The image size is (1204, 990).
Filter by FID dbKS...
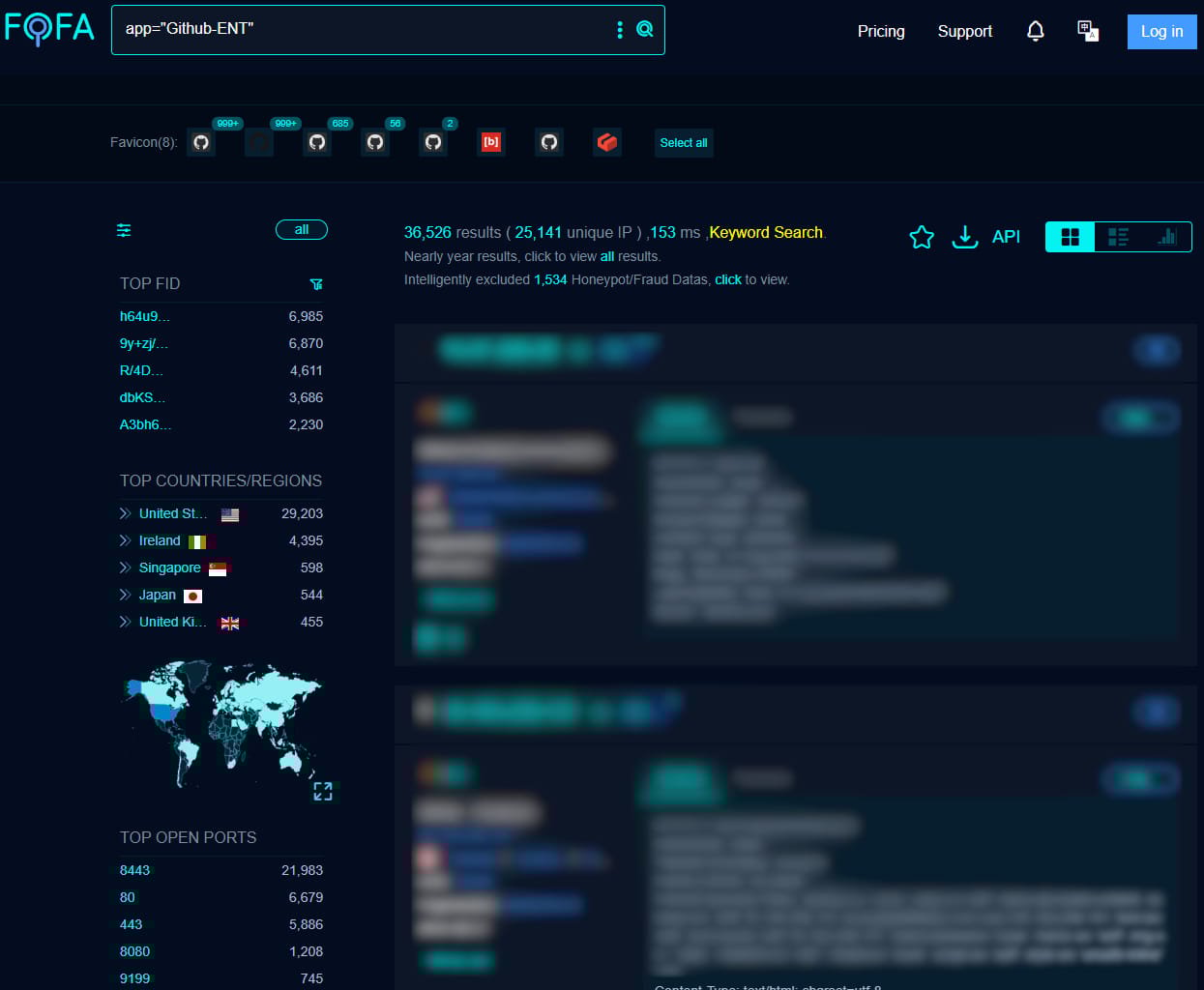coord(142,397)
